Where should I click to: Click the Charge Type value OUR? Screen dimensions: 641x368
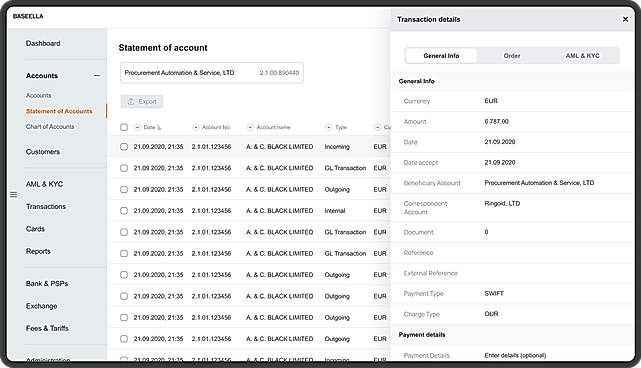pos(491,314)
